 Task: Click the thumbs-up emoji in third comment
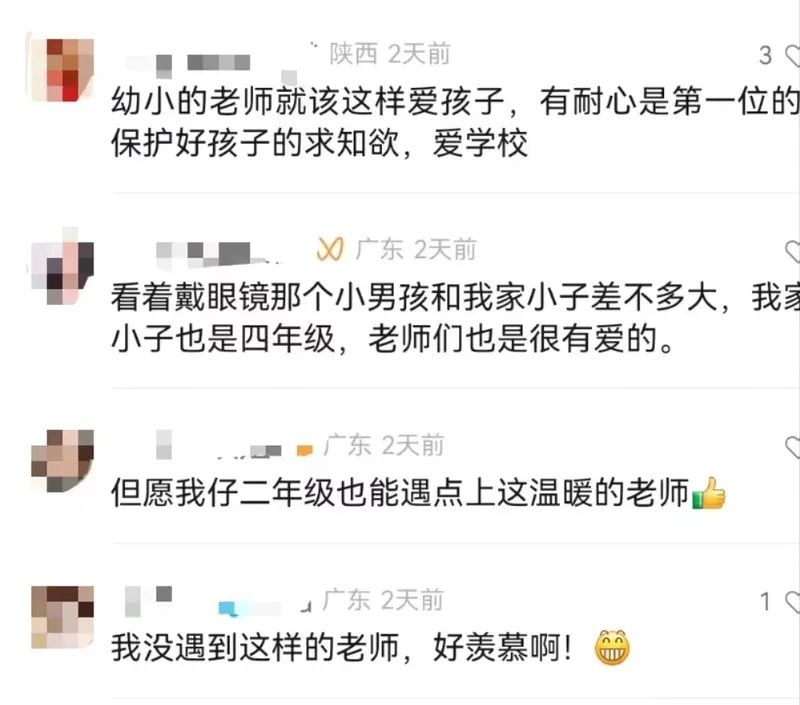[x=709, y=493]
